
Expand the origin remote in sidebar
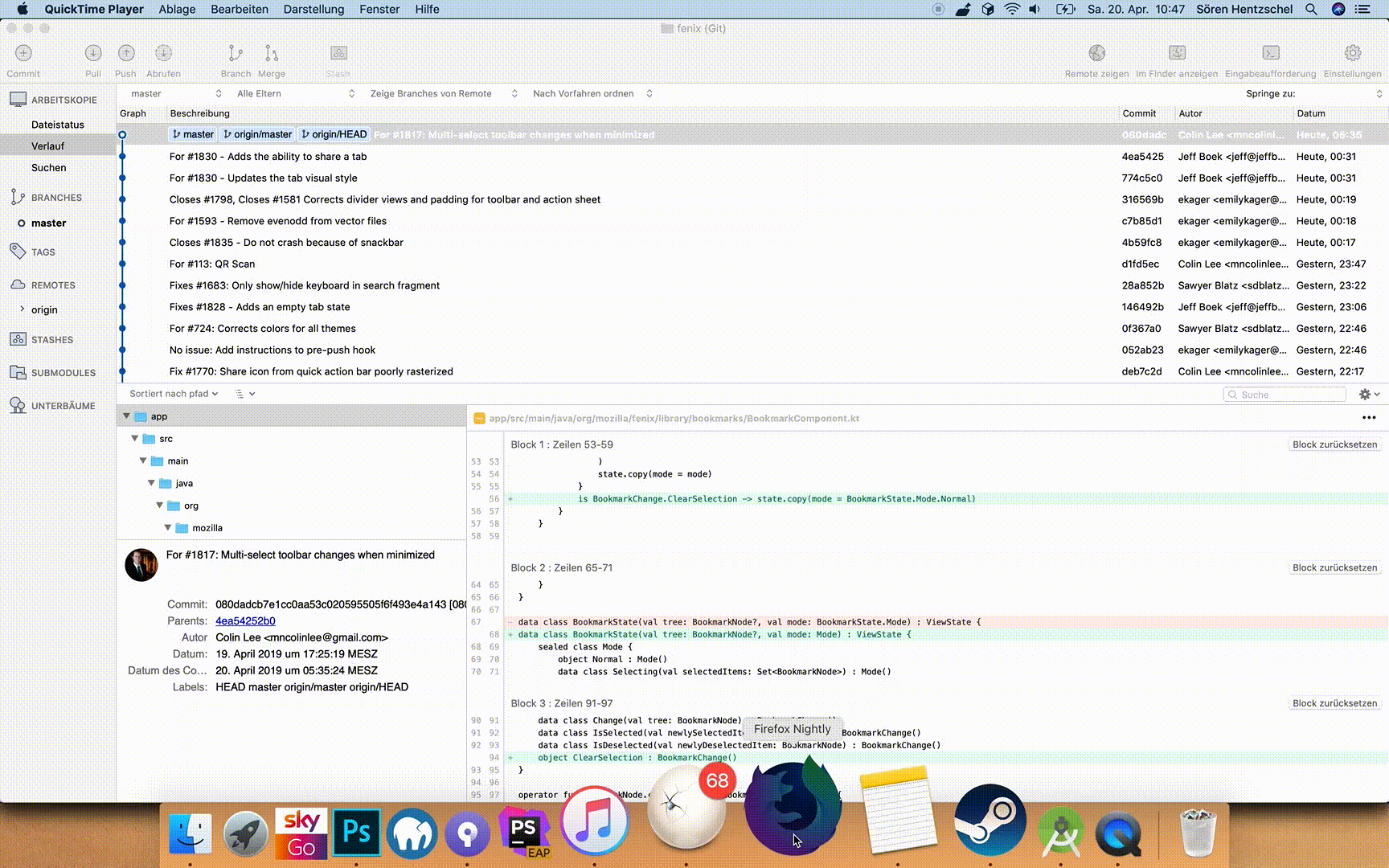click(x=22, y=309)
